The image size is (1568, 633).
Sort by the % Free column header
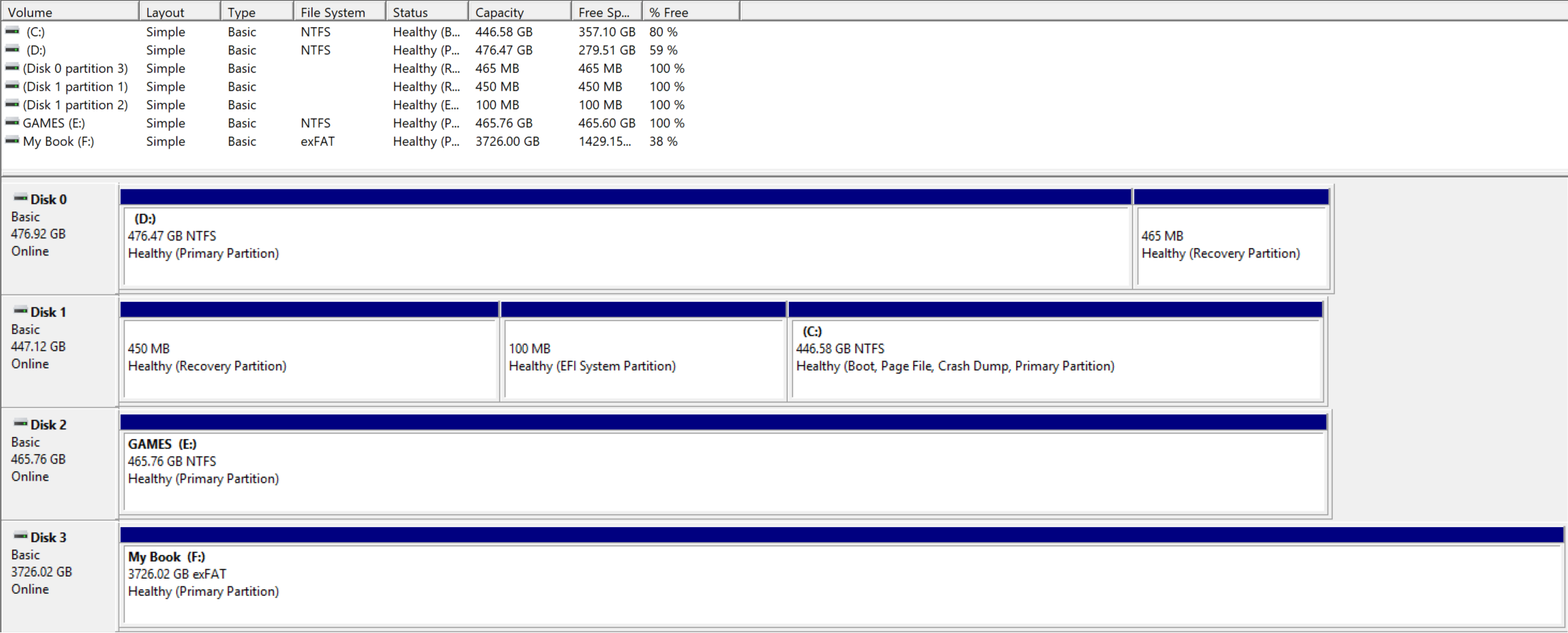tap(690, 12)
